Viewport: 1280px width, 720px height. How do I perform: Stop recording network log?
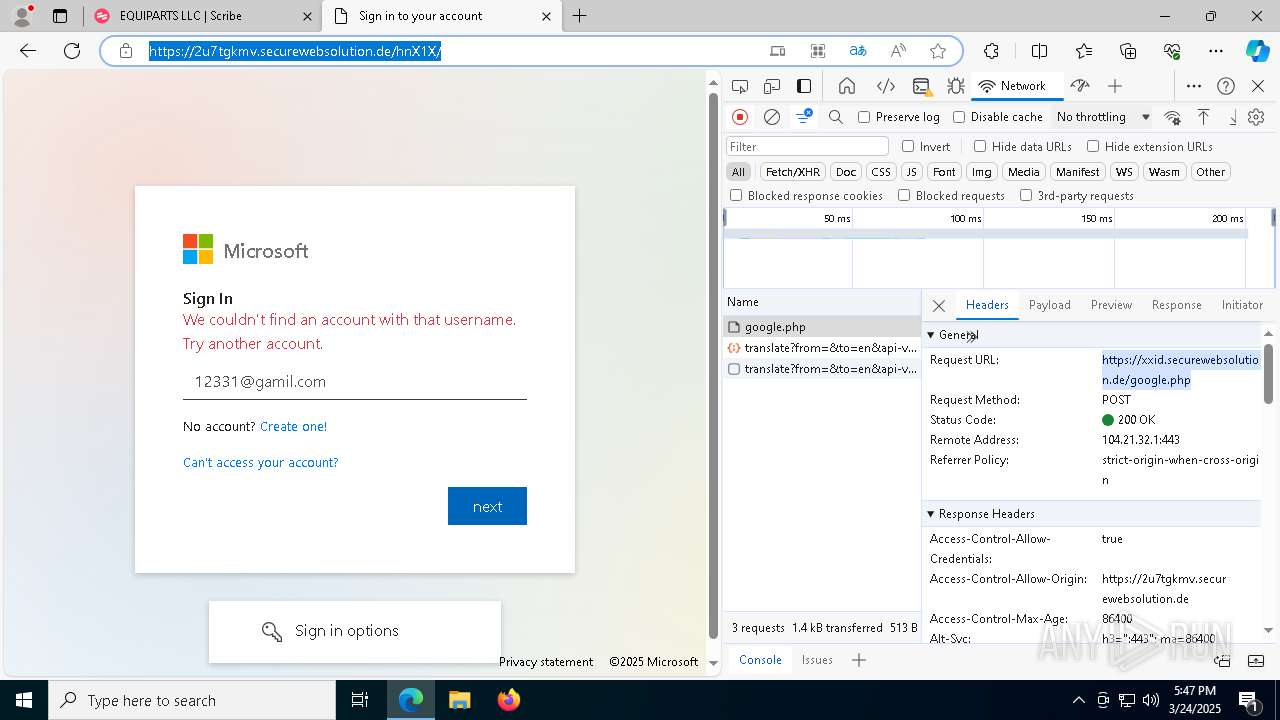[x=740, y=117]
